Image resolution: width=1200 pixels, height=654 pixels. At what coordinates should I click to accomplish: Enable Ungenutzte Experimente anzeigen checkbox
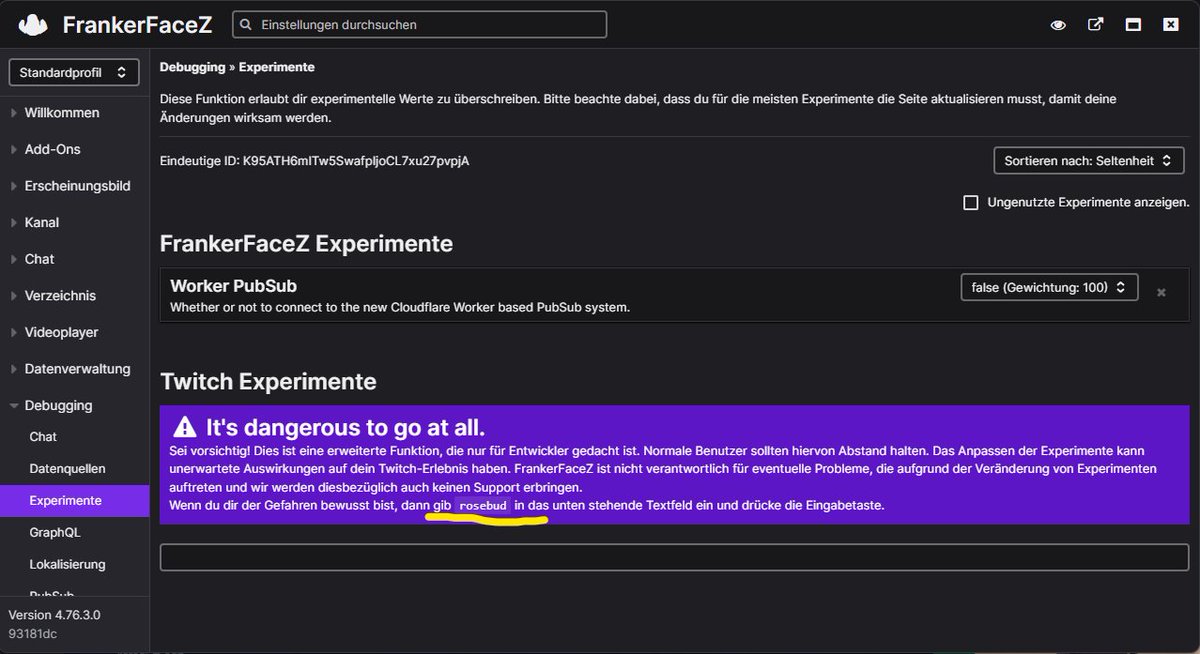970,202
